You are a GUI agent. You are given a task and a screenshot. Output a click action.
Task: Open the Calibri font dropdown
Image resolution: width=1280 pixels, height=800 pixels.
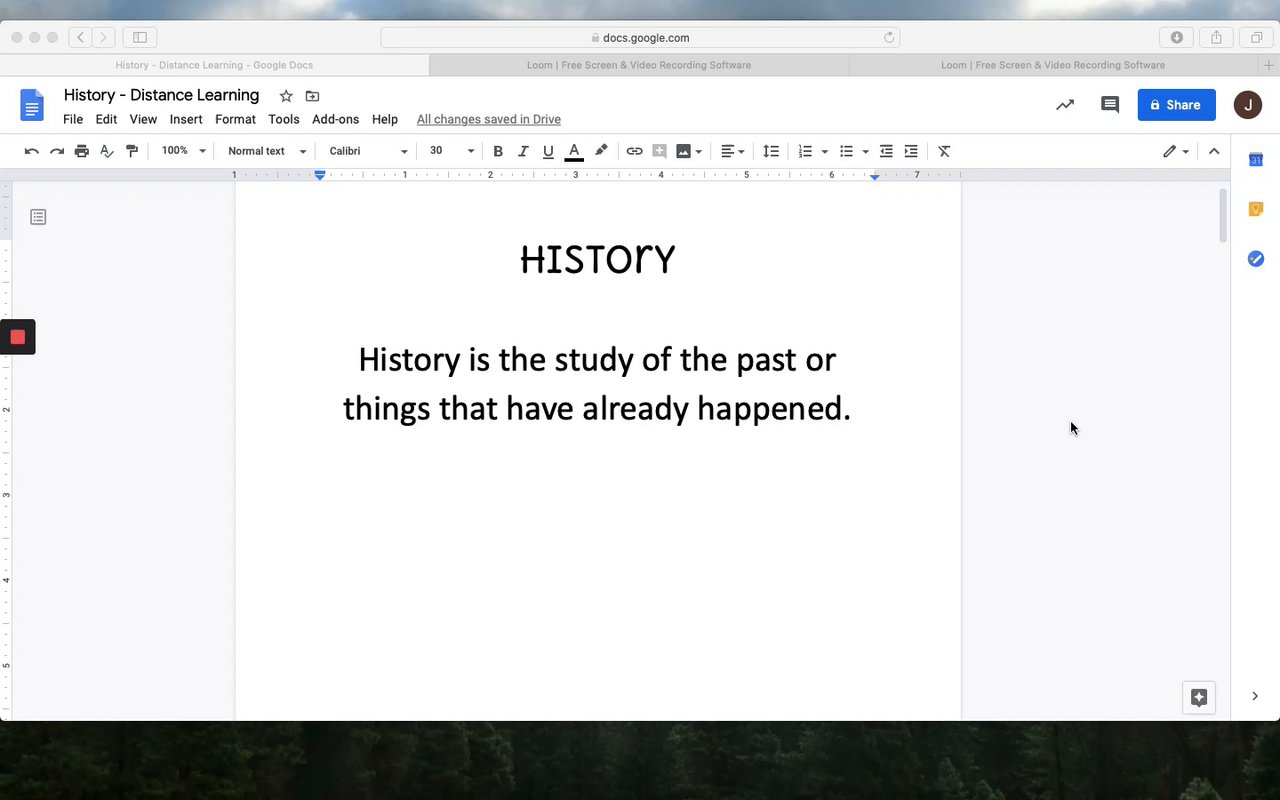click(368, 151)
